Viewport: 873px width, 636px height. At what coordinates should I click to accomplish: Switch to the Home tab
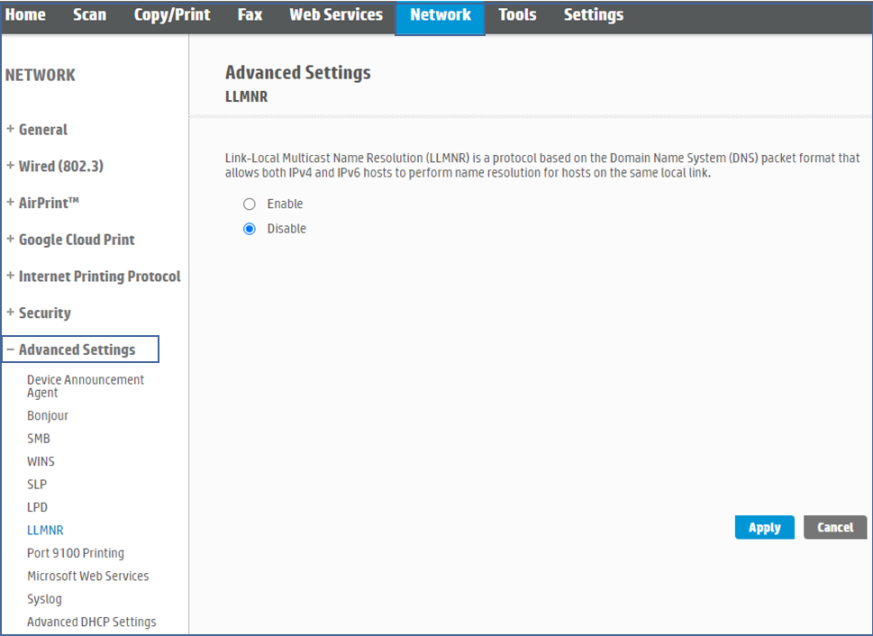click(26, 15)
